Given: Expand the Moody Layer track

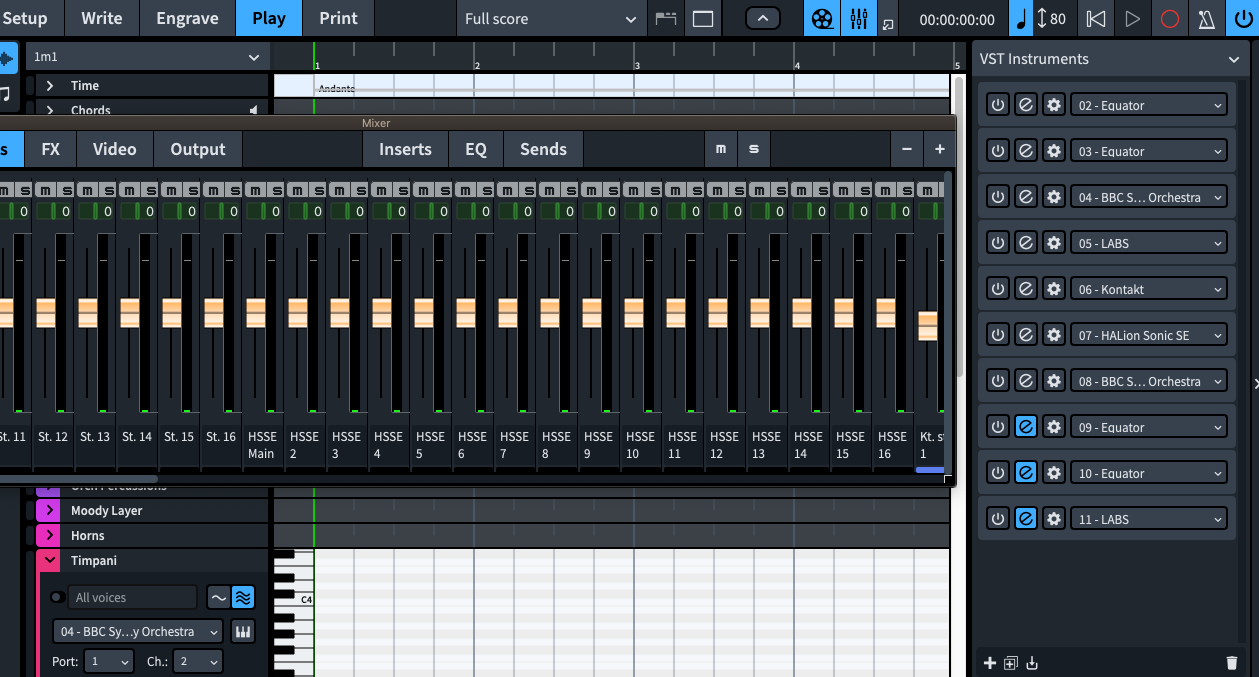Looking at the screenshot, I should click(x=48, y=511).
